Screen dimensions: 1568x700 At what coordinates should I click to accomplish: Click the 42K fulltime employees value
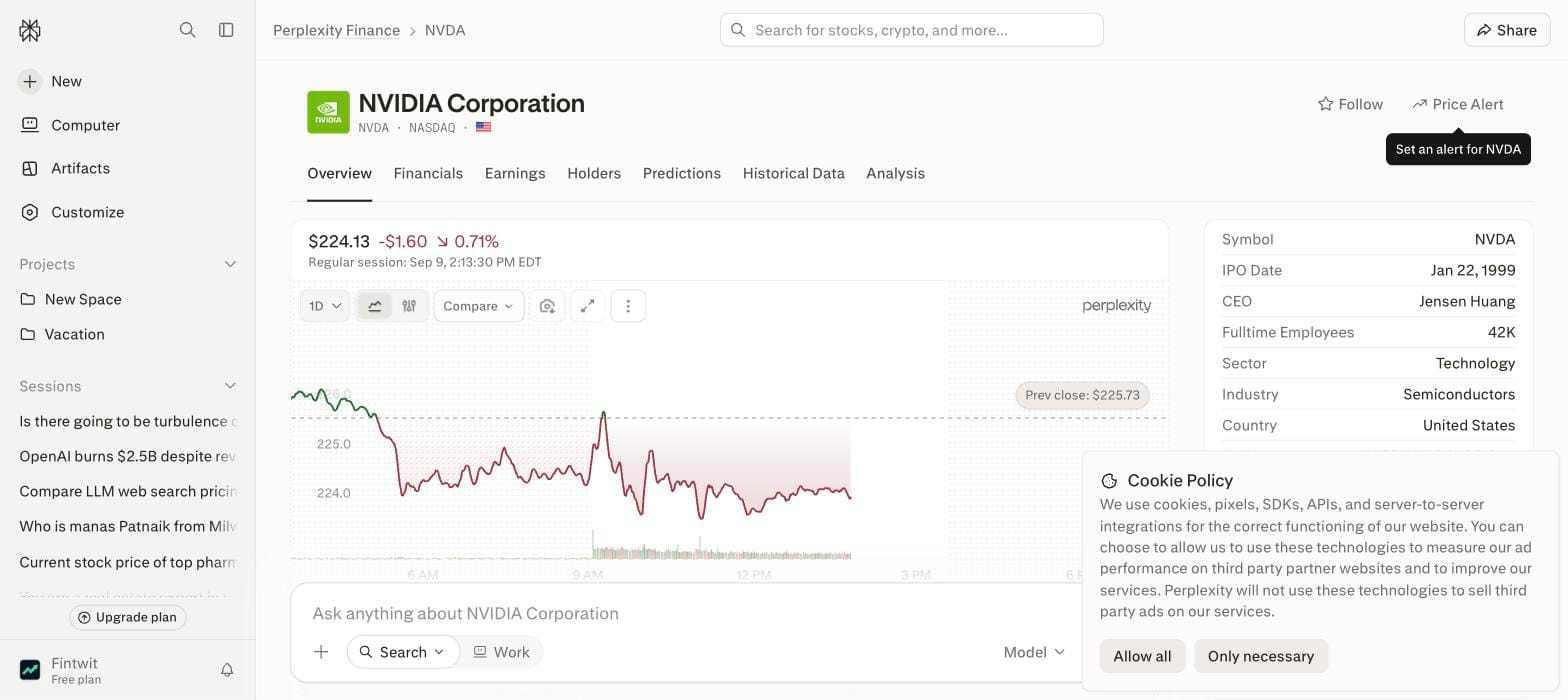tap(1501, 332)
